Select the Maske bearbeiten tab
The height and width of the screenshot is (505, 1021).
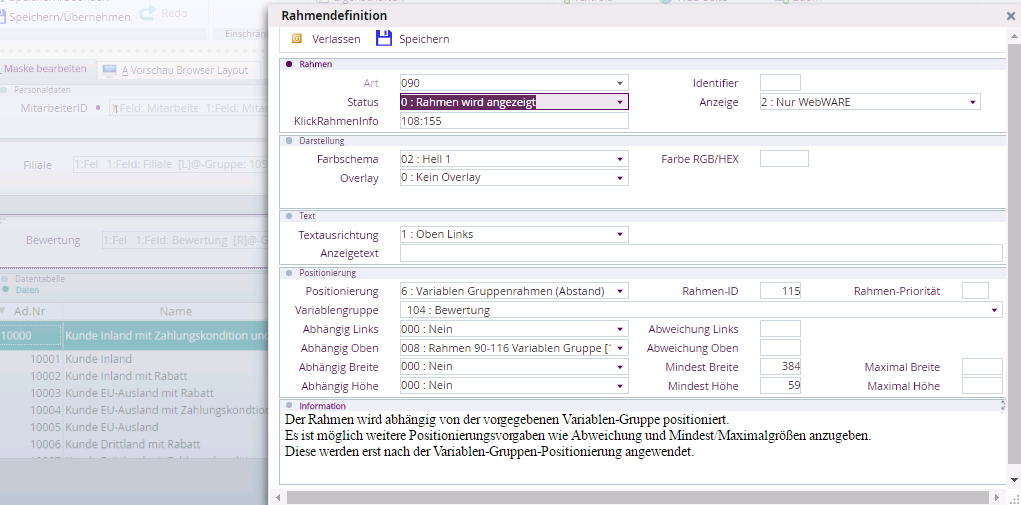pos(46,70)
